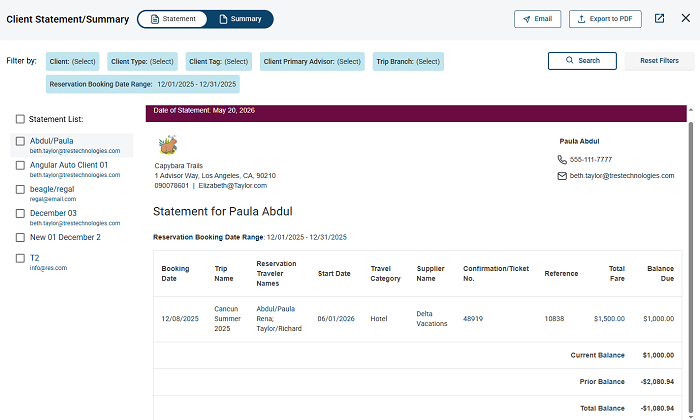Click confirmation number 48919

click(473, 319)
